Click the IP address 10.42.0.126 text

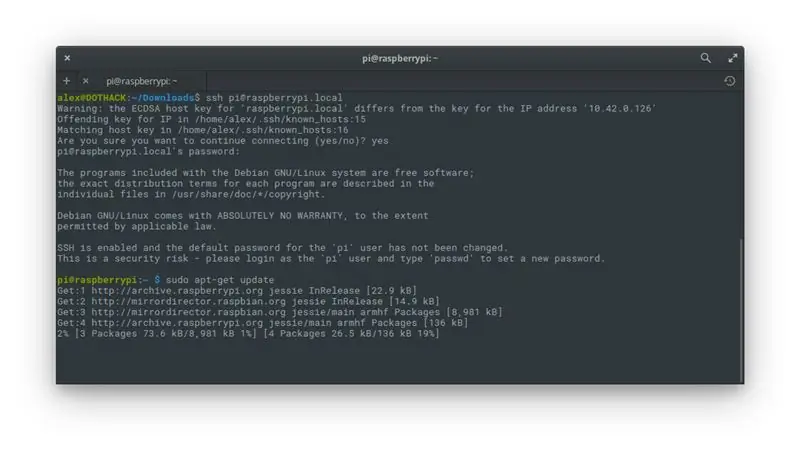pos(619,108)
